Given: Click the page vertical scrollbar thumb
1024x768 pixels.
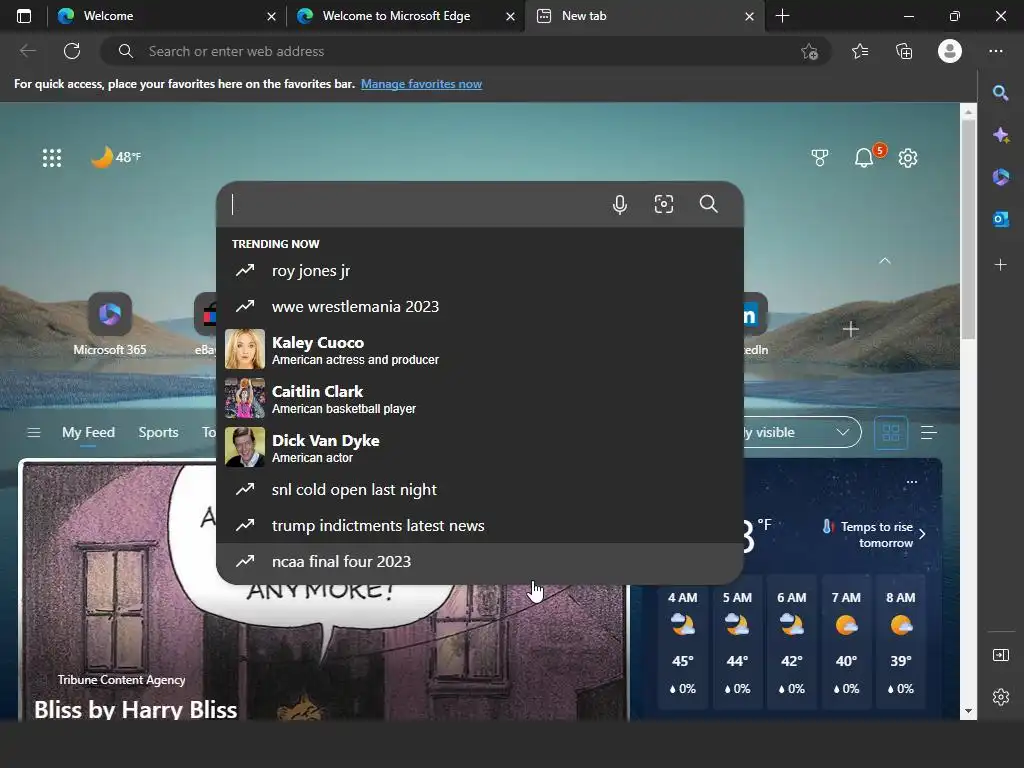Looking at the screenshot, I should point(968,228).
